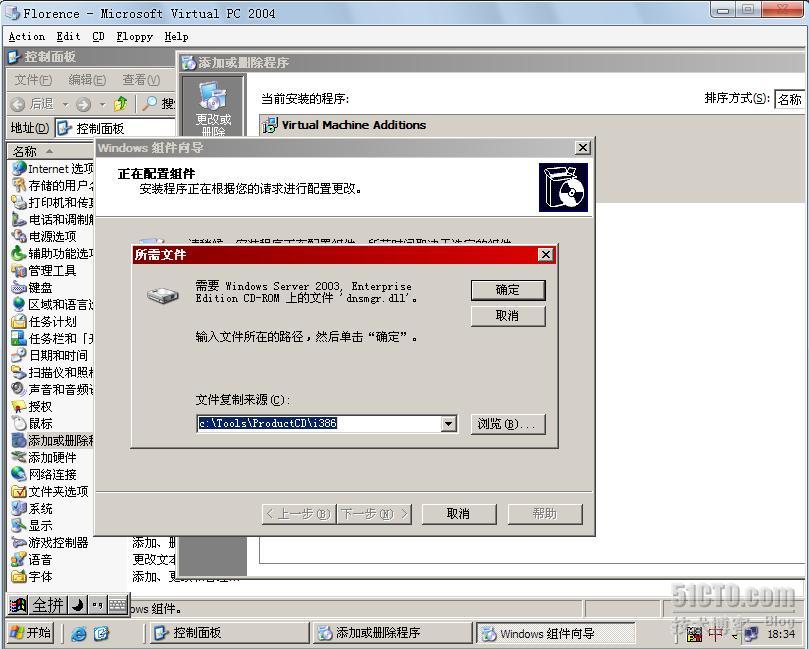Open 添加硬件 control panel item
The height and width of the screenshot is (649, 809).
tap(44, 458)
